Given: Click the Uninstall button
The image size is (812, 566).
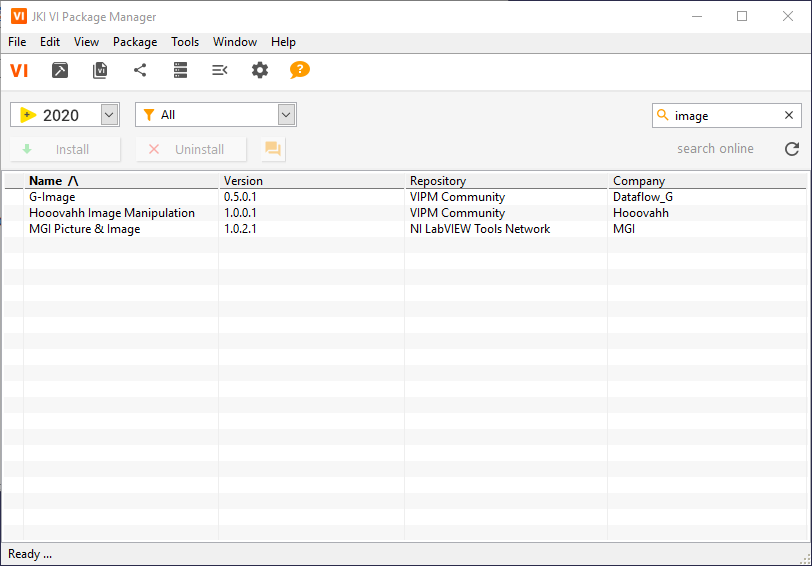Looking at the screenshot, I should click(x=191, y=150).
